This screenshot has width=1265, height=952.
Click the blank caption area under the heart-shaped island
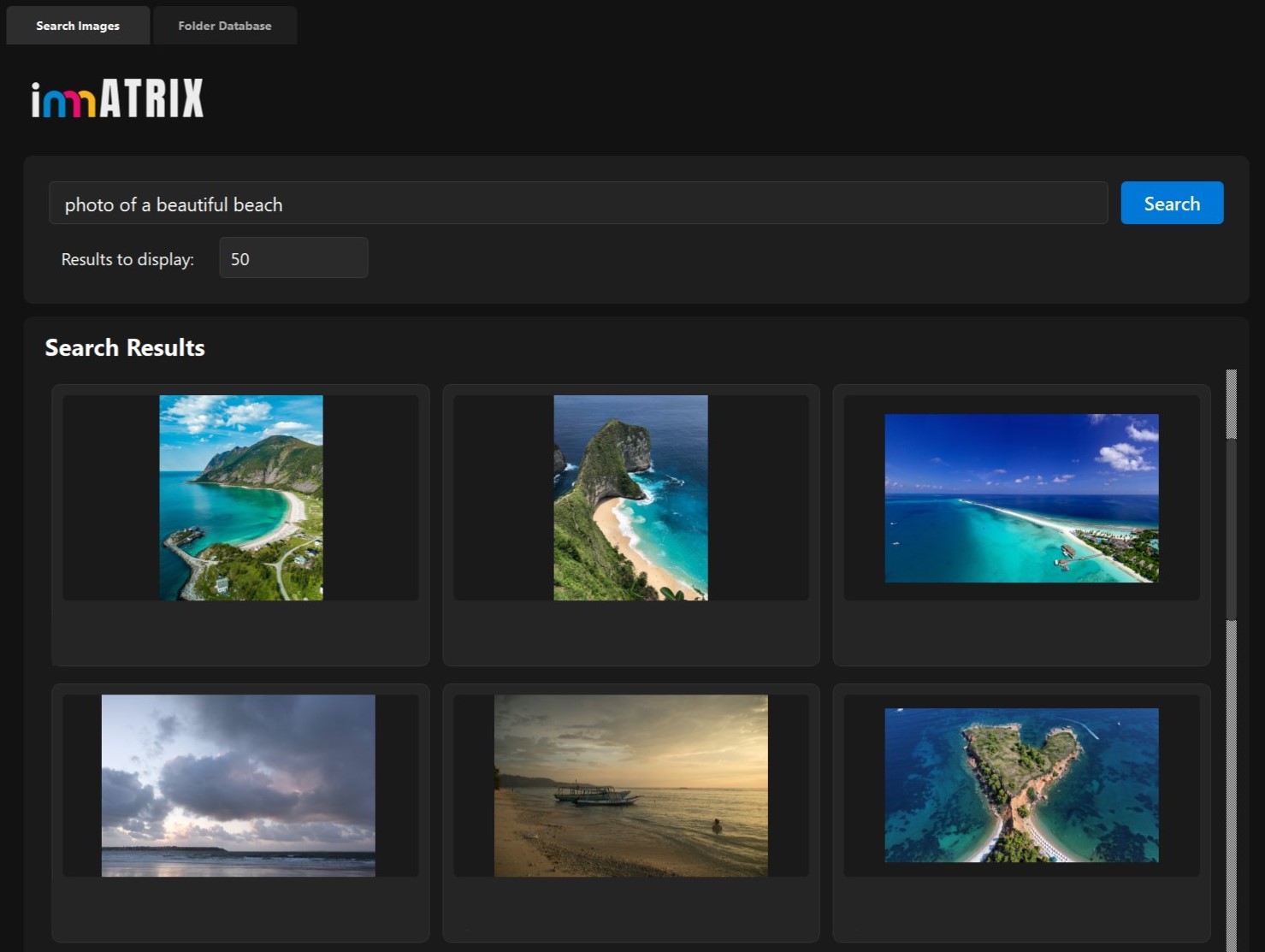1020,908
